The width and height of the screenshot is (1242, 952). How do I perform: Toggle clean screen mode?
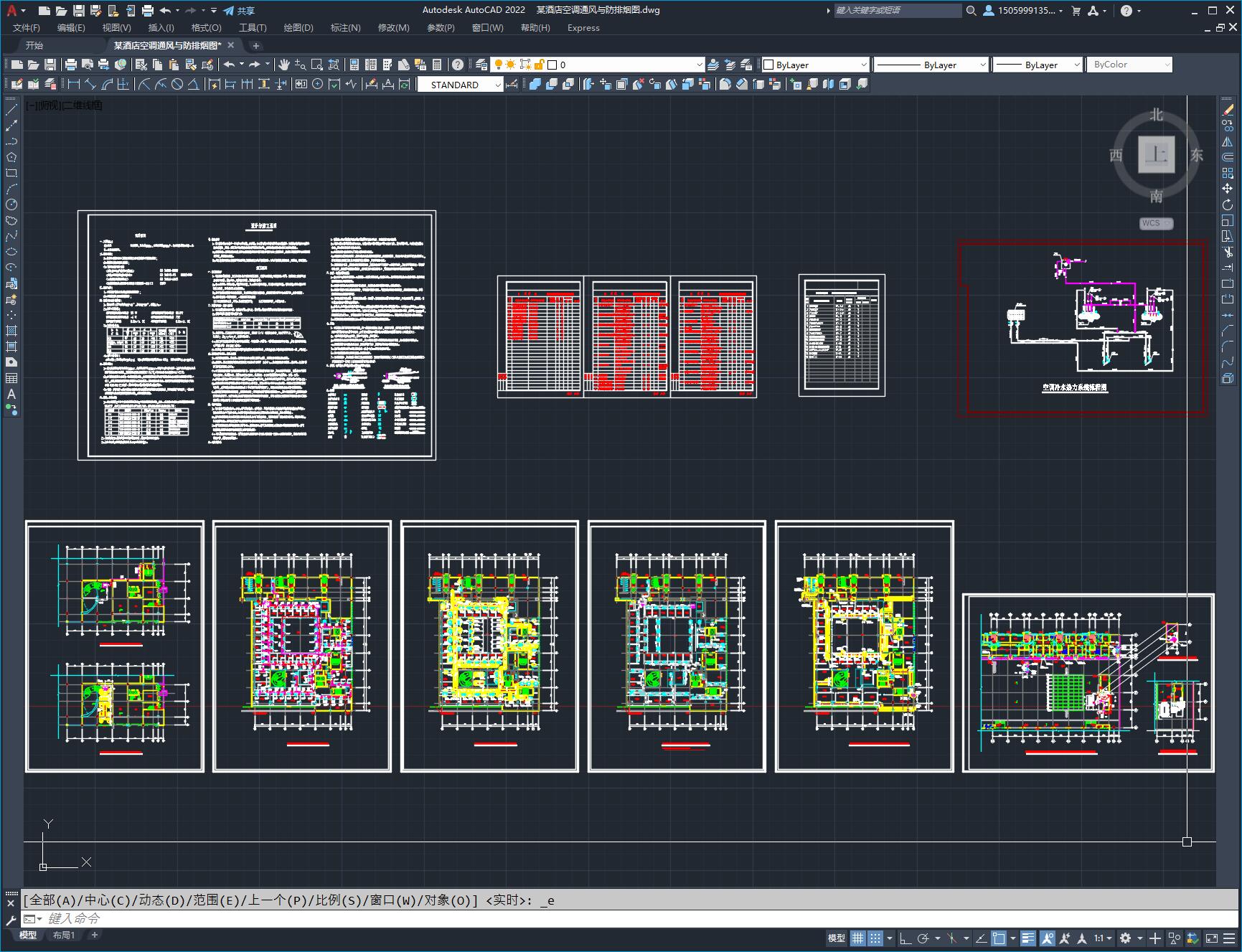click(1212, 938)
